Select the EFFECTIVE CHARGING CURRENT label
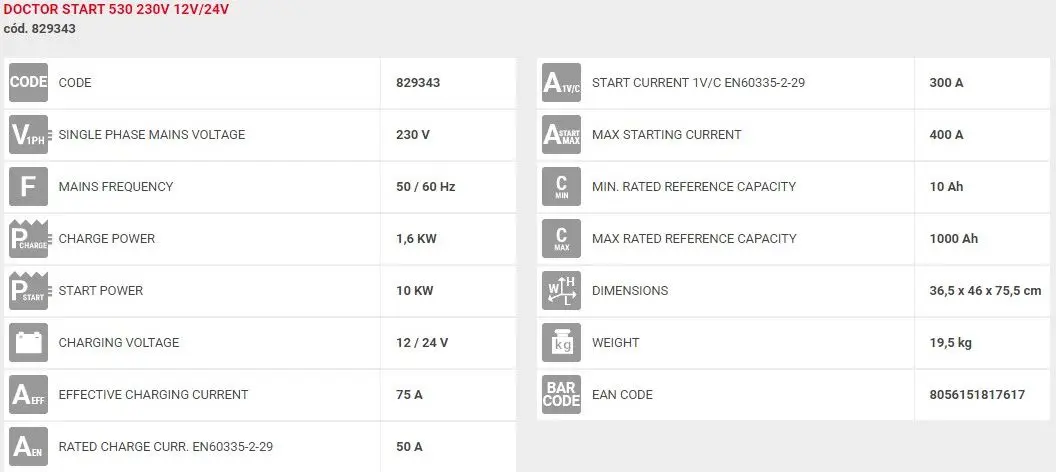1056x472 pixels. click(x=154, y=395)
